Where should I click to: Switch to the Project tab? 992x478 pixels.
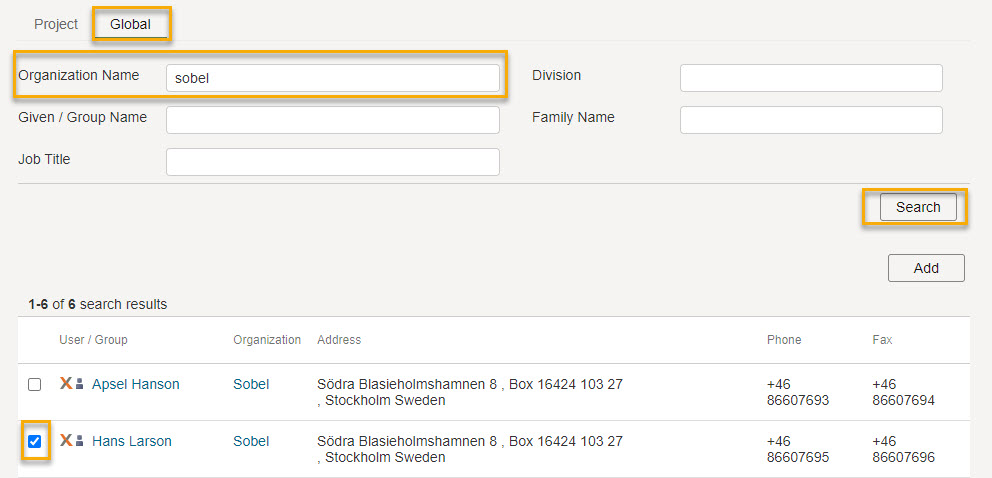(56, 24)
